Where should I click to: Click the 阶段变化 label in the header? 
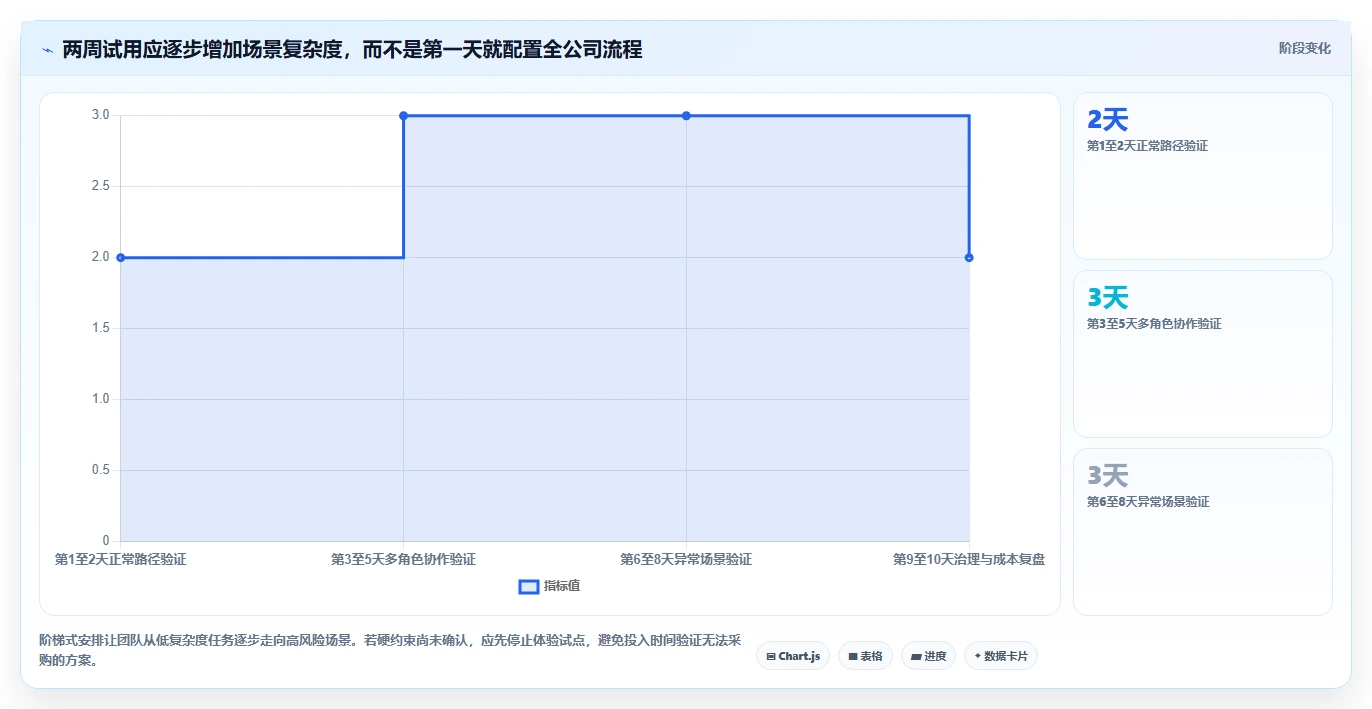[1305, 48]
